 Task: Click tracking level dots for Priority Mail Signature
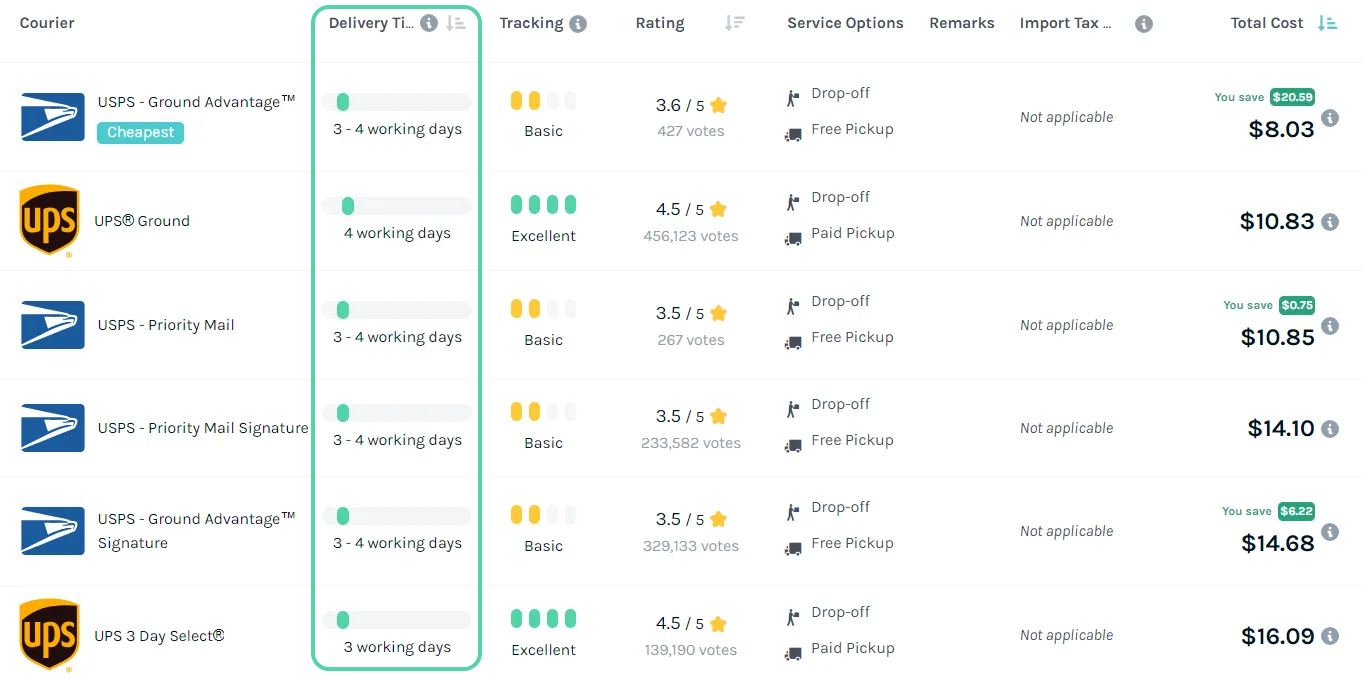(543, 412)
